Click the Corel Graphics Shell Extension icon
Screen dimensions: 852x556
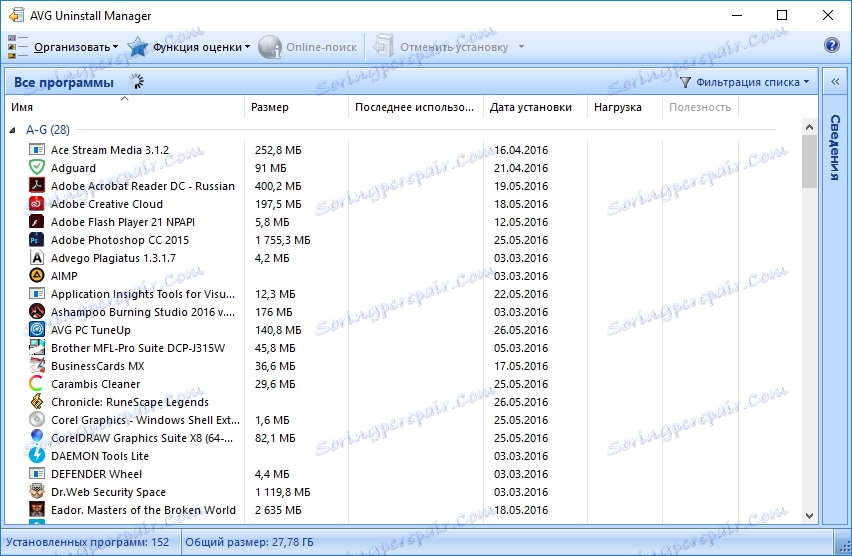[36, 419]
